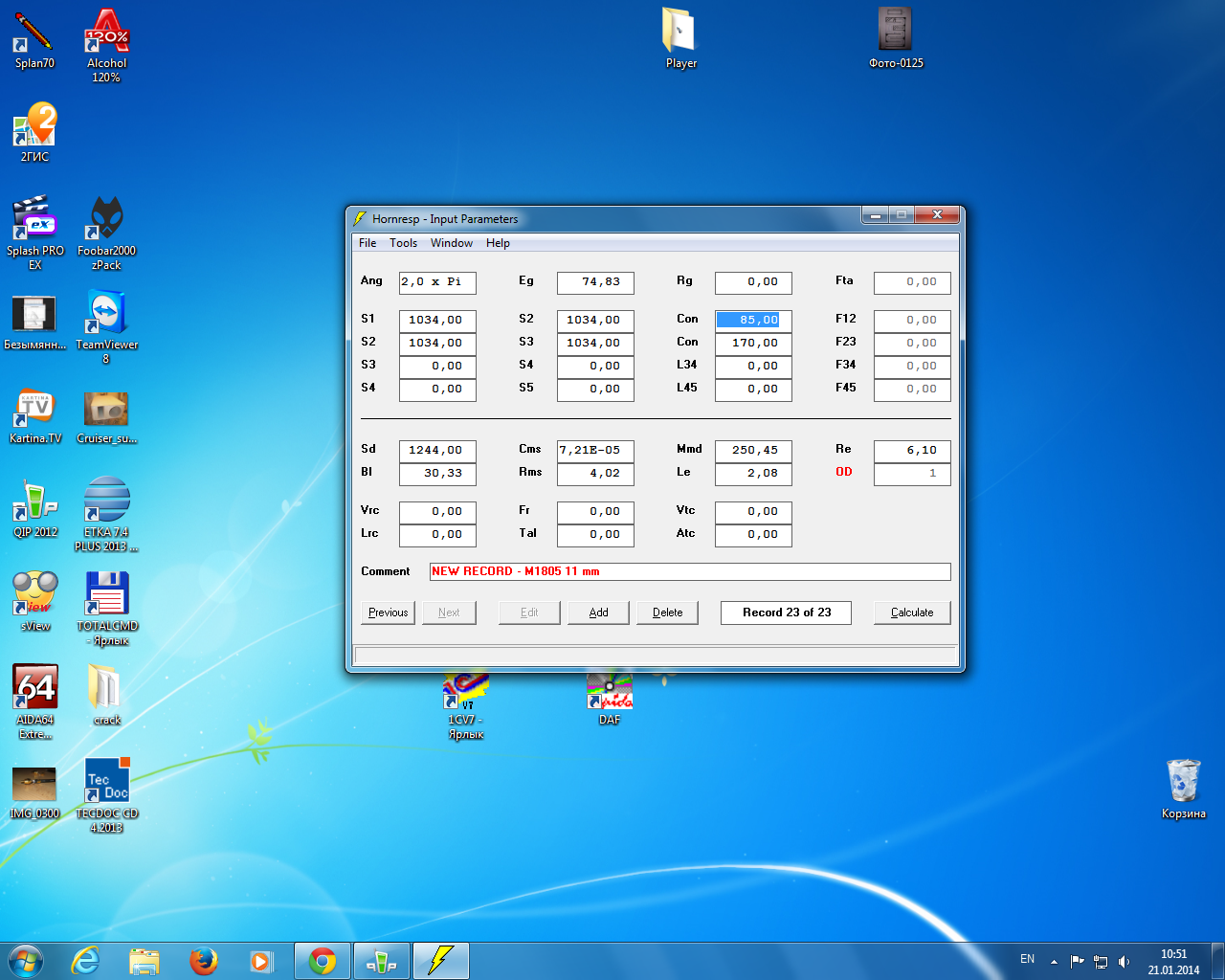This screenshot has width=1225, height=980.
Task: Open Alcohol 120% desktop icon
Action: tap(106, 46)
